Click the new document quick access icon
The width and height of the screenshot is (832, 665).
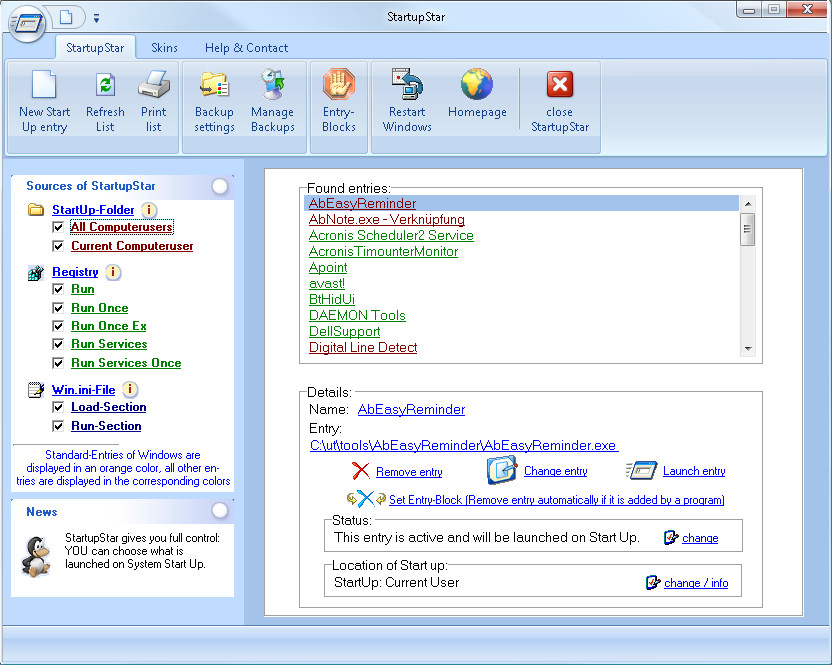(66, 18)
